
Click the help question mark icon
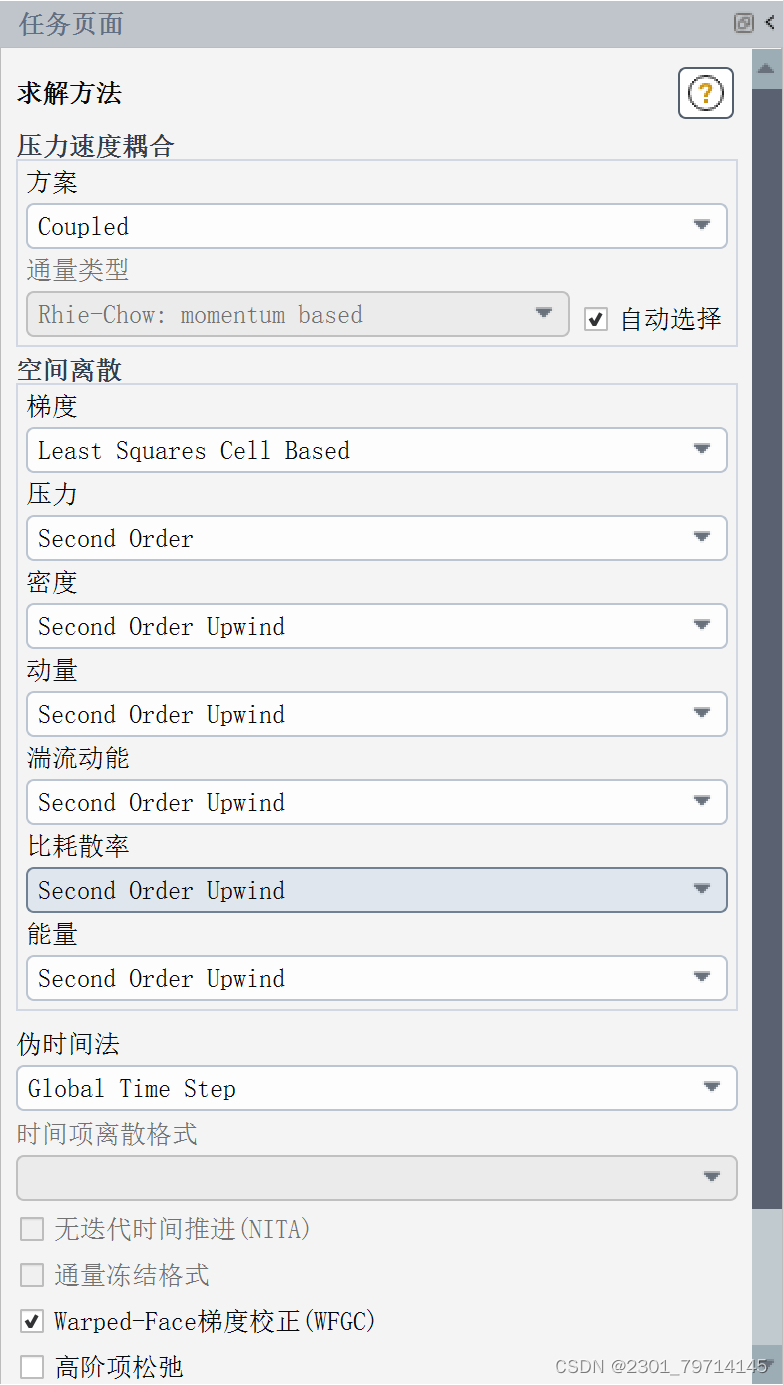pyautogui.click(x=705, y=93)
